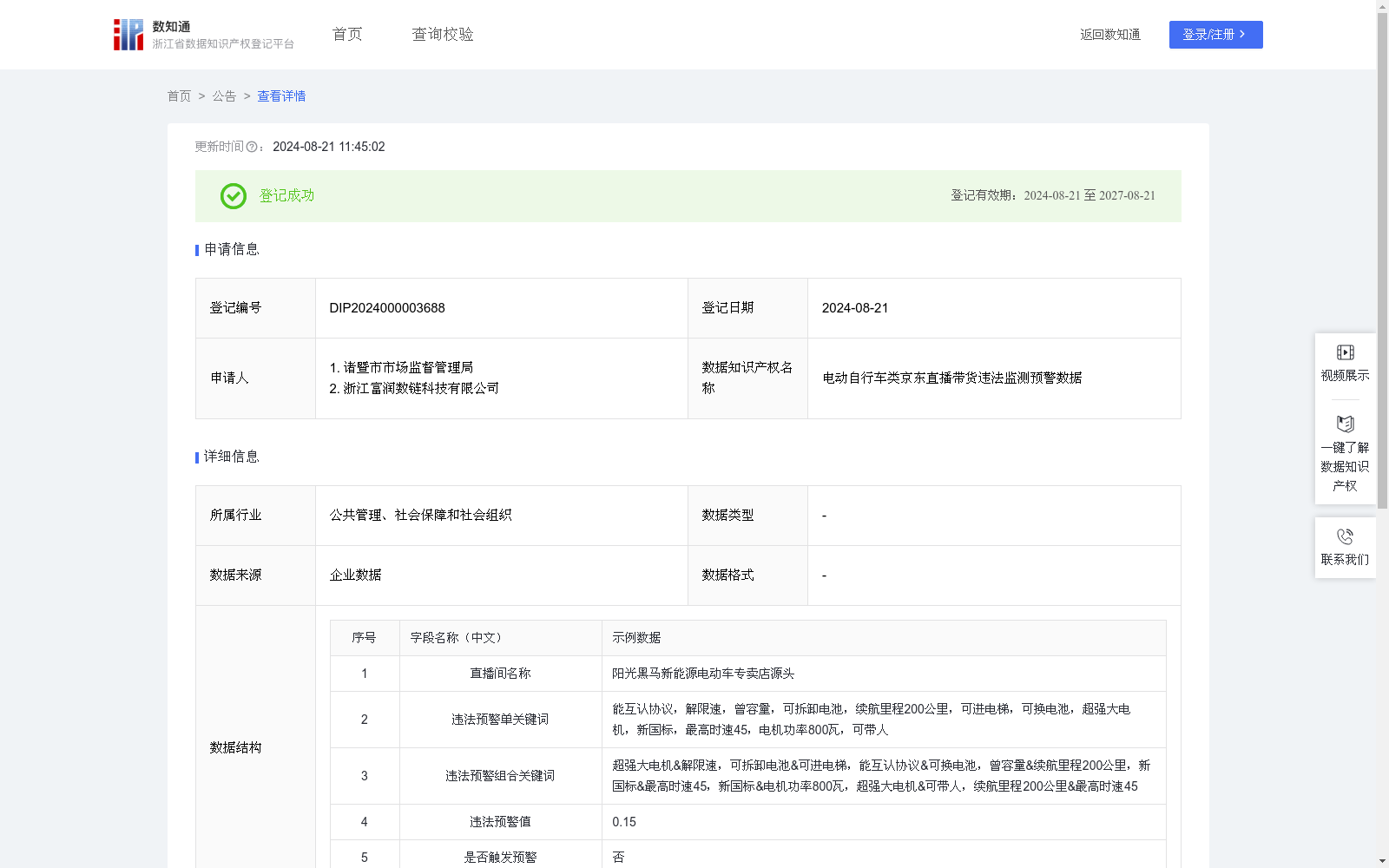
Task: Open the 视频展示 video icon
Action: click(x=1345, y=352)
